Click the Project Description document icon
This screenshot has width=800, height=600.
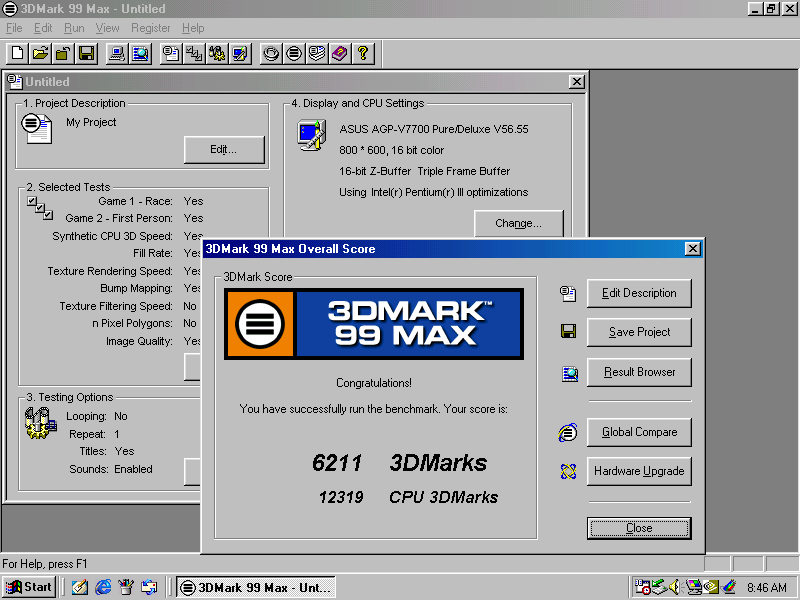[x=37, y=129]
